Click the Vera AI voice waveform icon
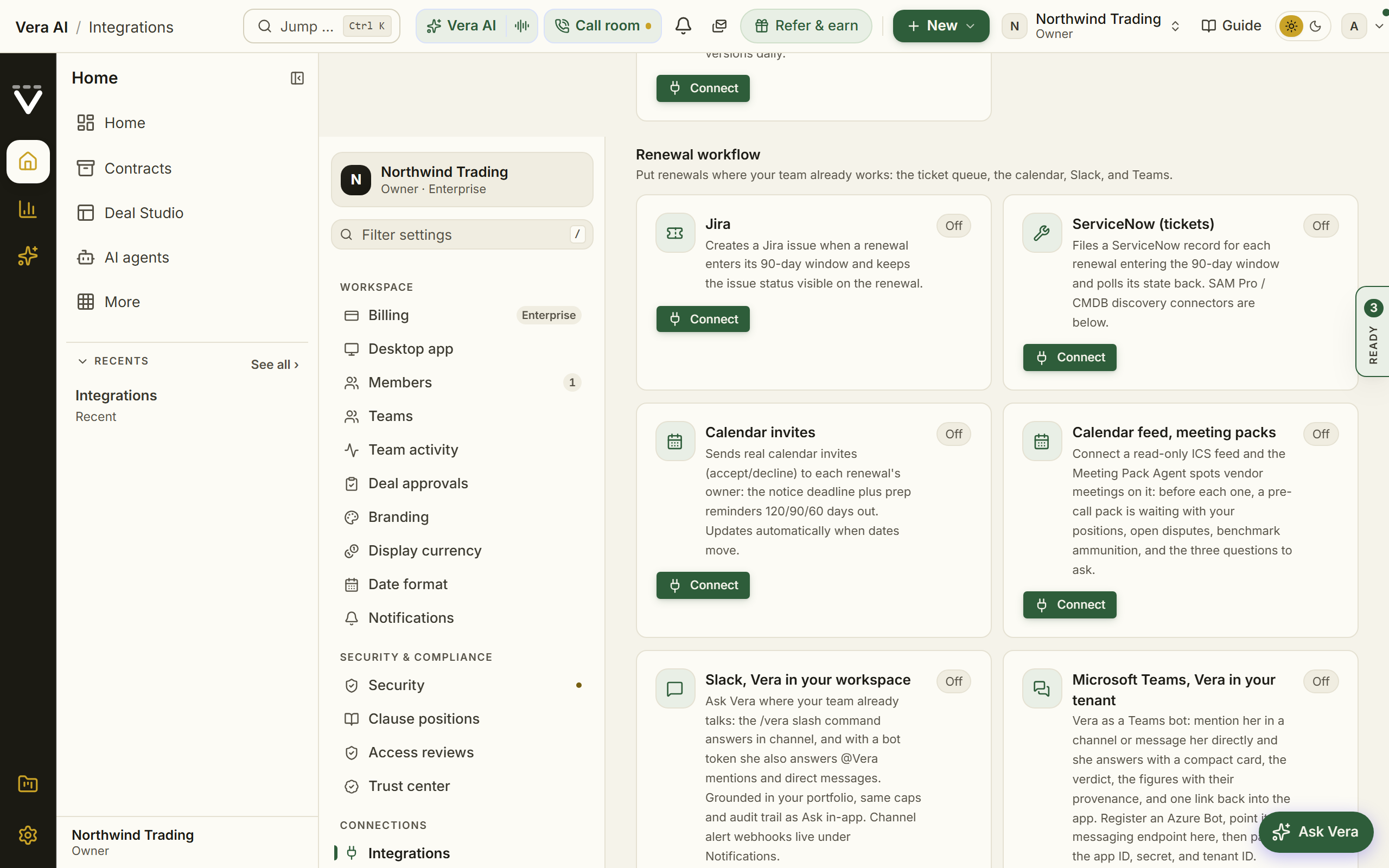This screenshot has height=868, width=1389. pos(522,26)
